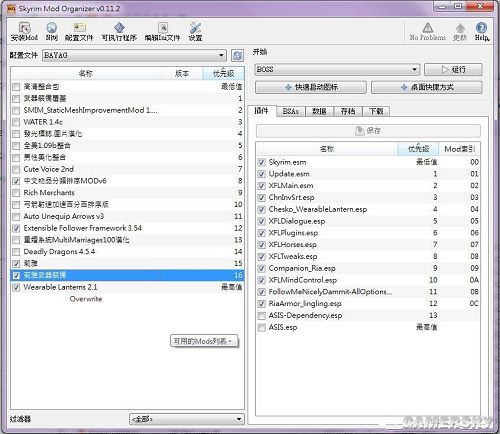Expand the BAYAG profile dropdown
The height and width of the screenshot is (434, 500).
click(134, 55)
